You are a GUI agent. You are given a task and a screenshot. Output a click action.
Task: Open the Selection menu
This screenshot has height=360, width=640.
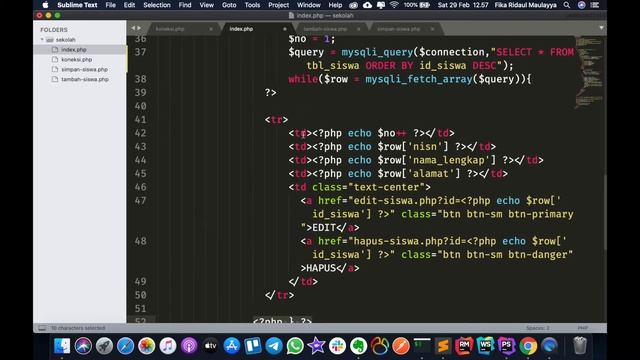point(157,5)
